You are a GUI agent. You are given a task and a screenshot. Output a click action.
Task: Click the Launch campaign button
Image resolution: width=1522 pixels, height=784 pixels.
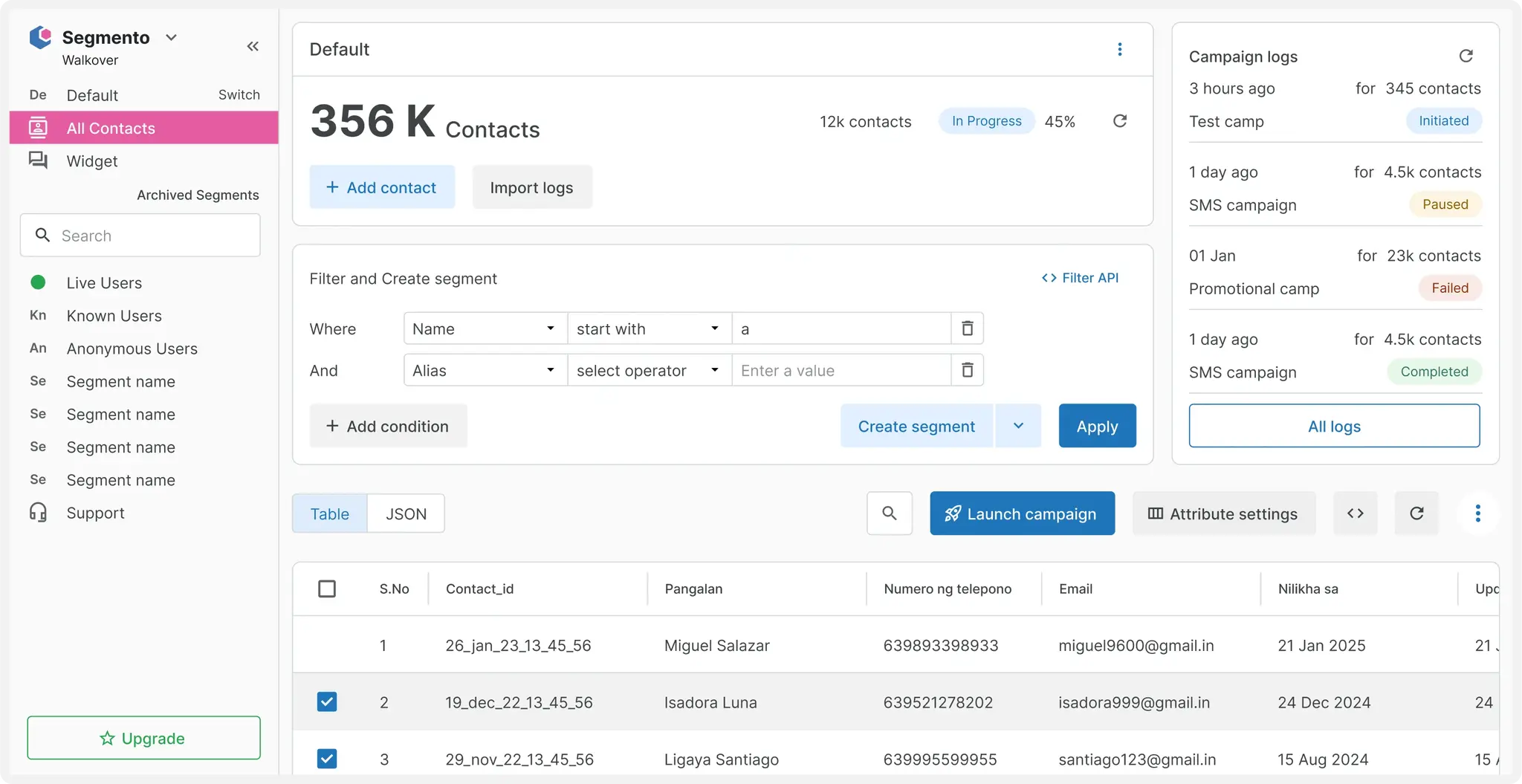click(1022, 514)
